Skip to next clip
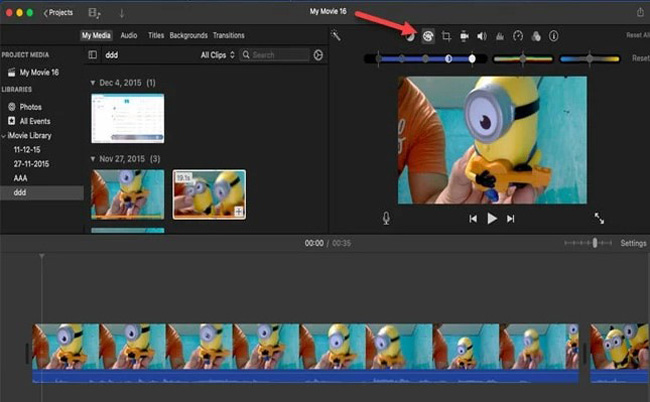Viewport: 650px width, 402px height. click(511, 219)
